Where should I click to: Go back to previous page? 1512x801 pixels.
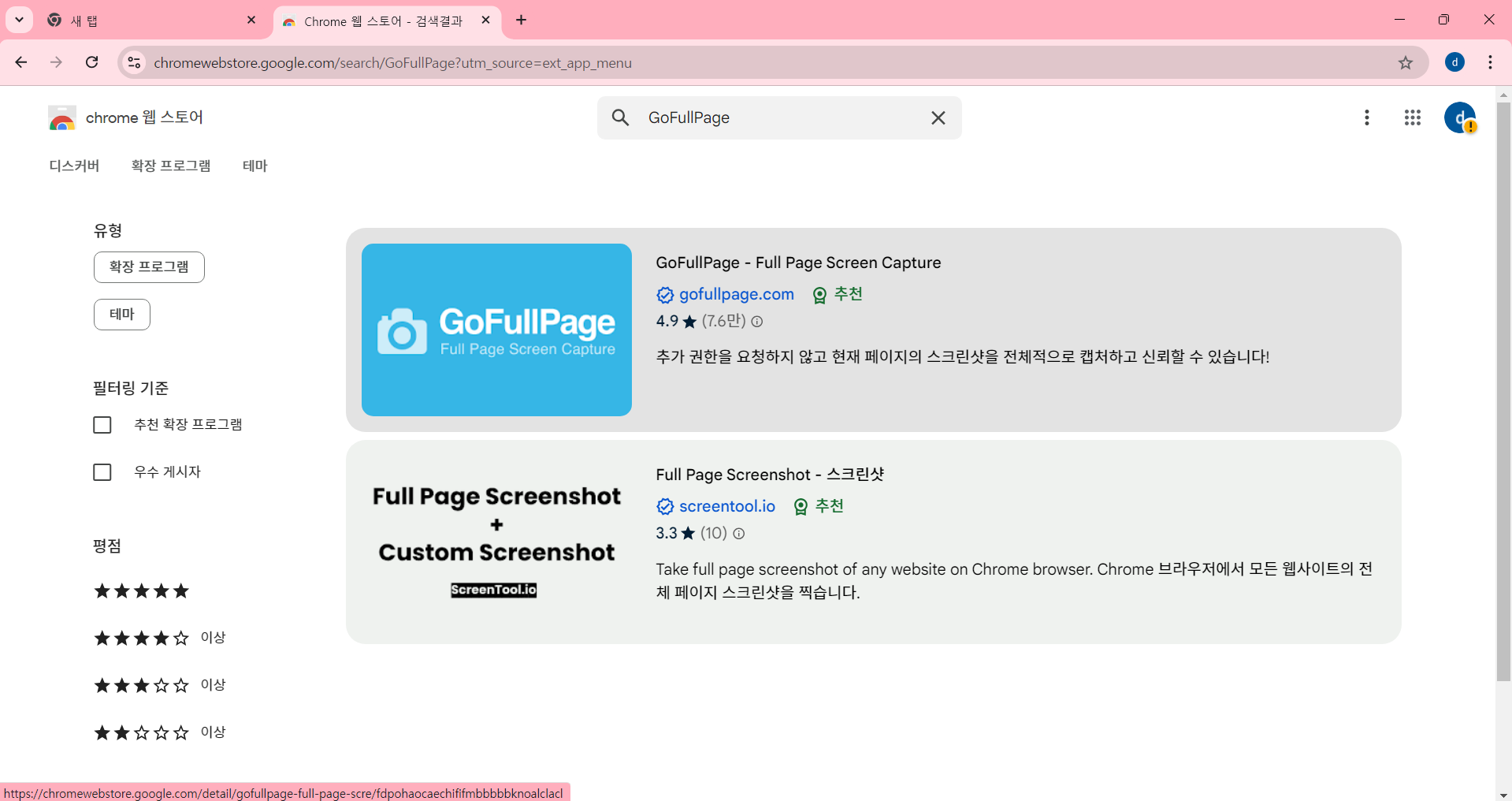pyautogui.click(x=21, y=62)
